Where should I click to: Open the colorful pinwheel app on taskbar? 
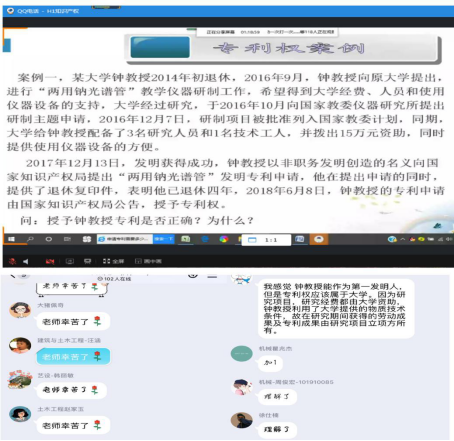point(224,239)
